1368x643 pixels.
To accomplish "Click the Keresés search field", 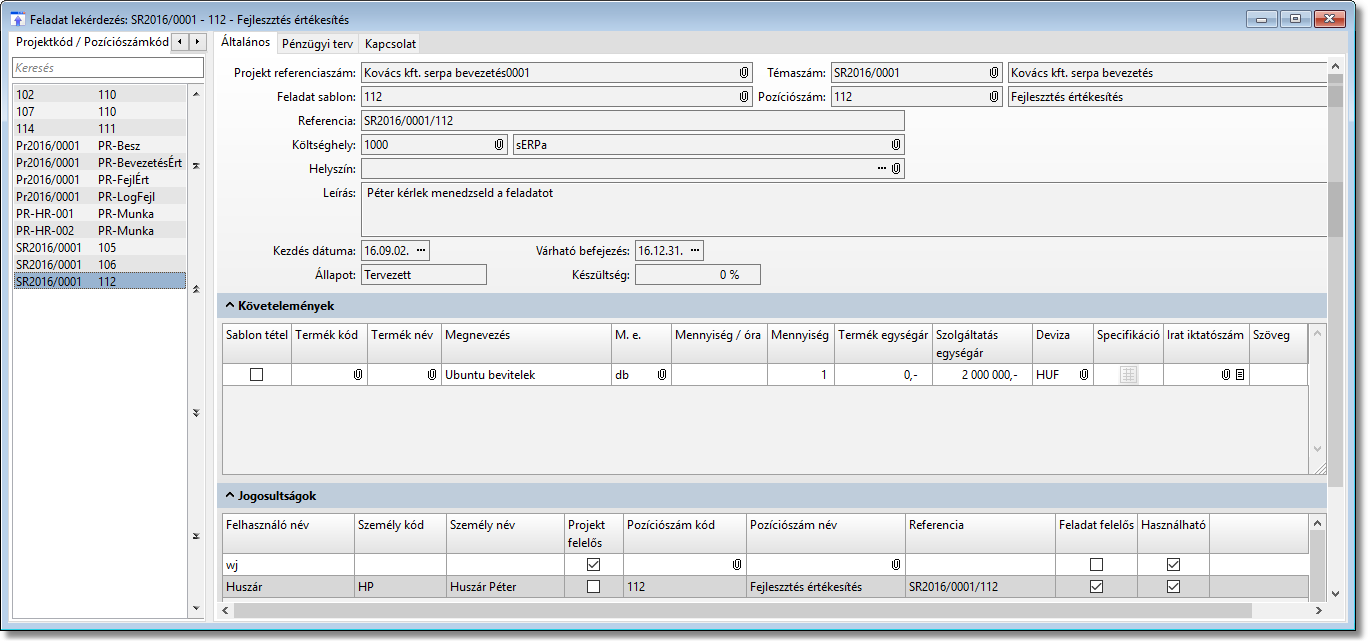I will pyautogui.click(x=107, y=68).
